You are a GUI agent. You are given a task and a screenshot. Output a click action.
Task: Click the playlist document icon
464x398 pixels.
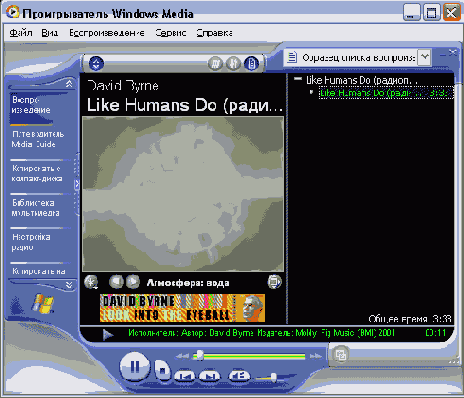pos(292,57)
